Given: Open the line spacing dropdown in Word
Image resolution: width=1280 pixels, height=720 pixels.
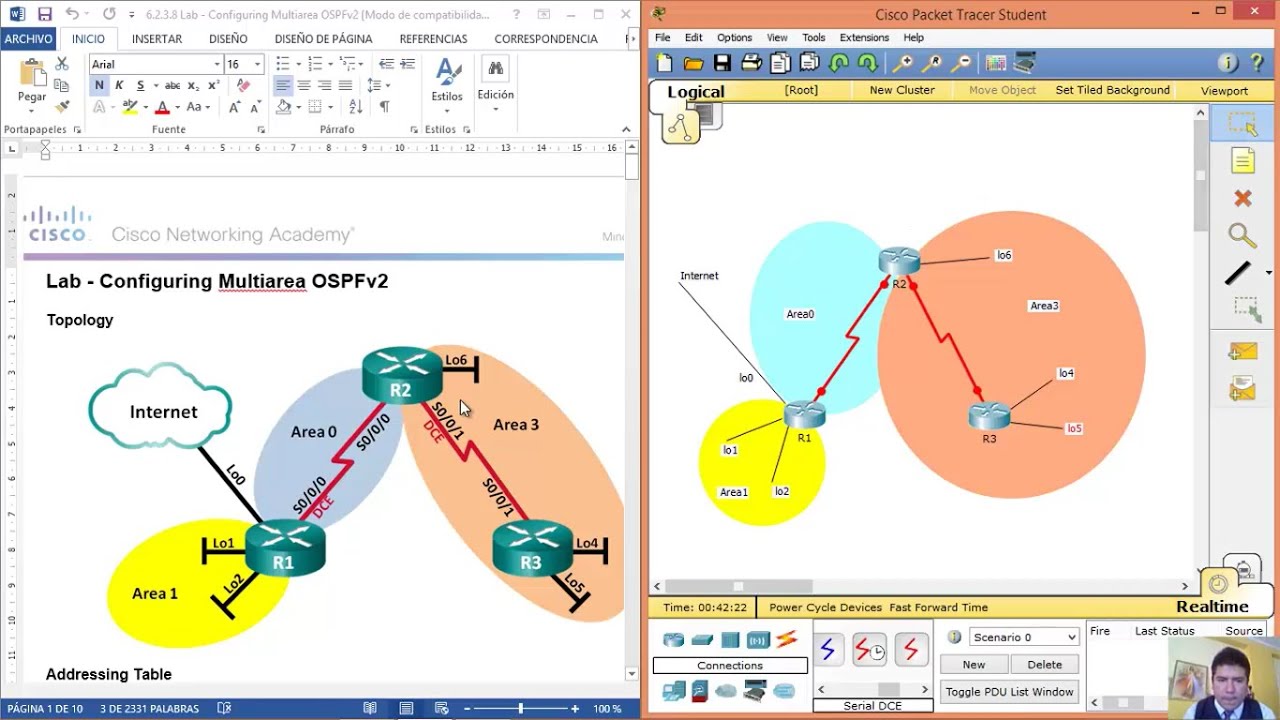Looking at the screenshot, I should coord(377,86).
